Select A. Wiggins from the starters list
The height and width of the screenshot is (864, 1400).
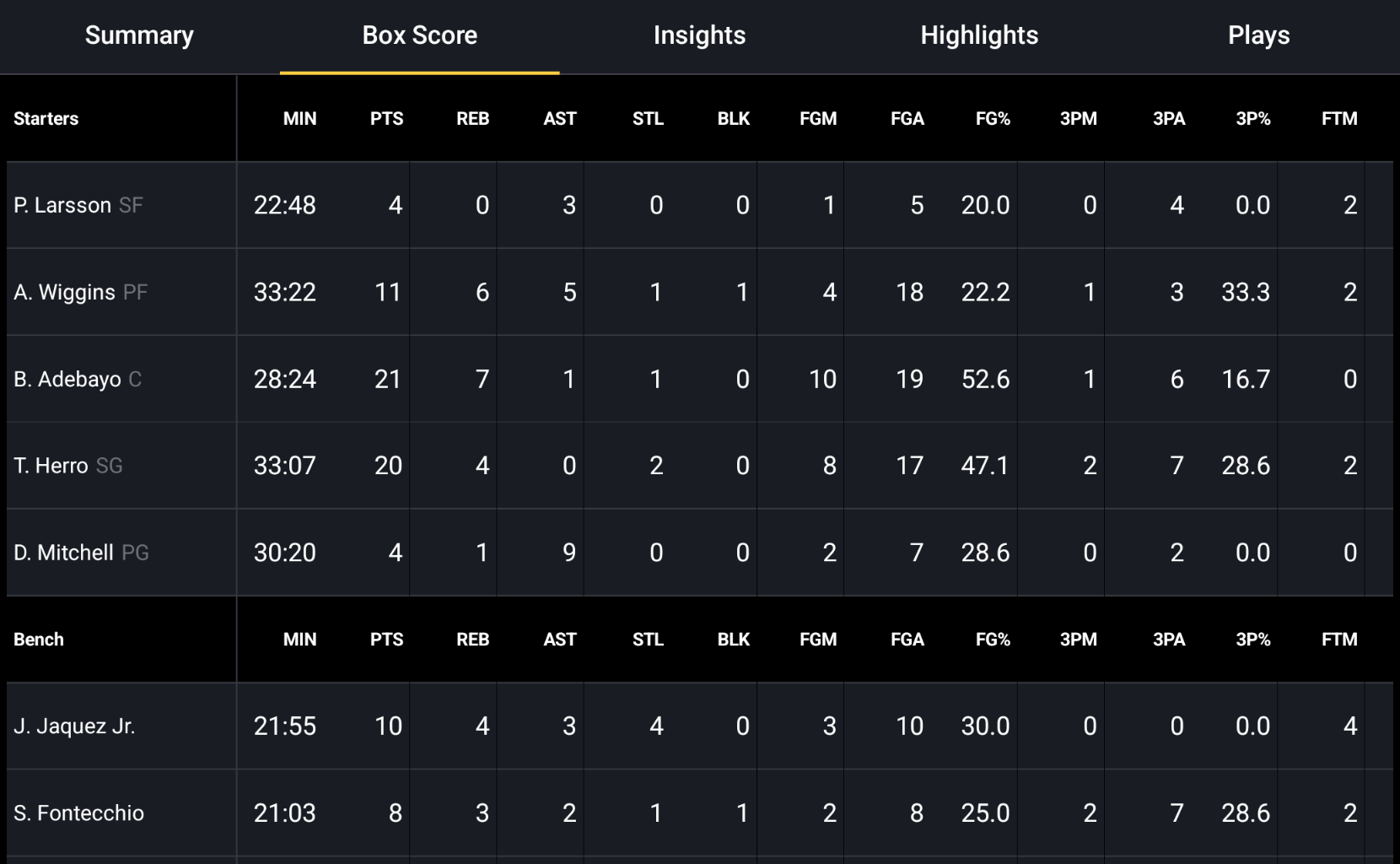(x=80, y=292)
